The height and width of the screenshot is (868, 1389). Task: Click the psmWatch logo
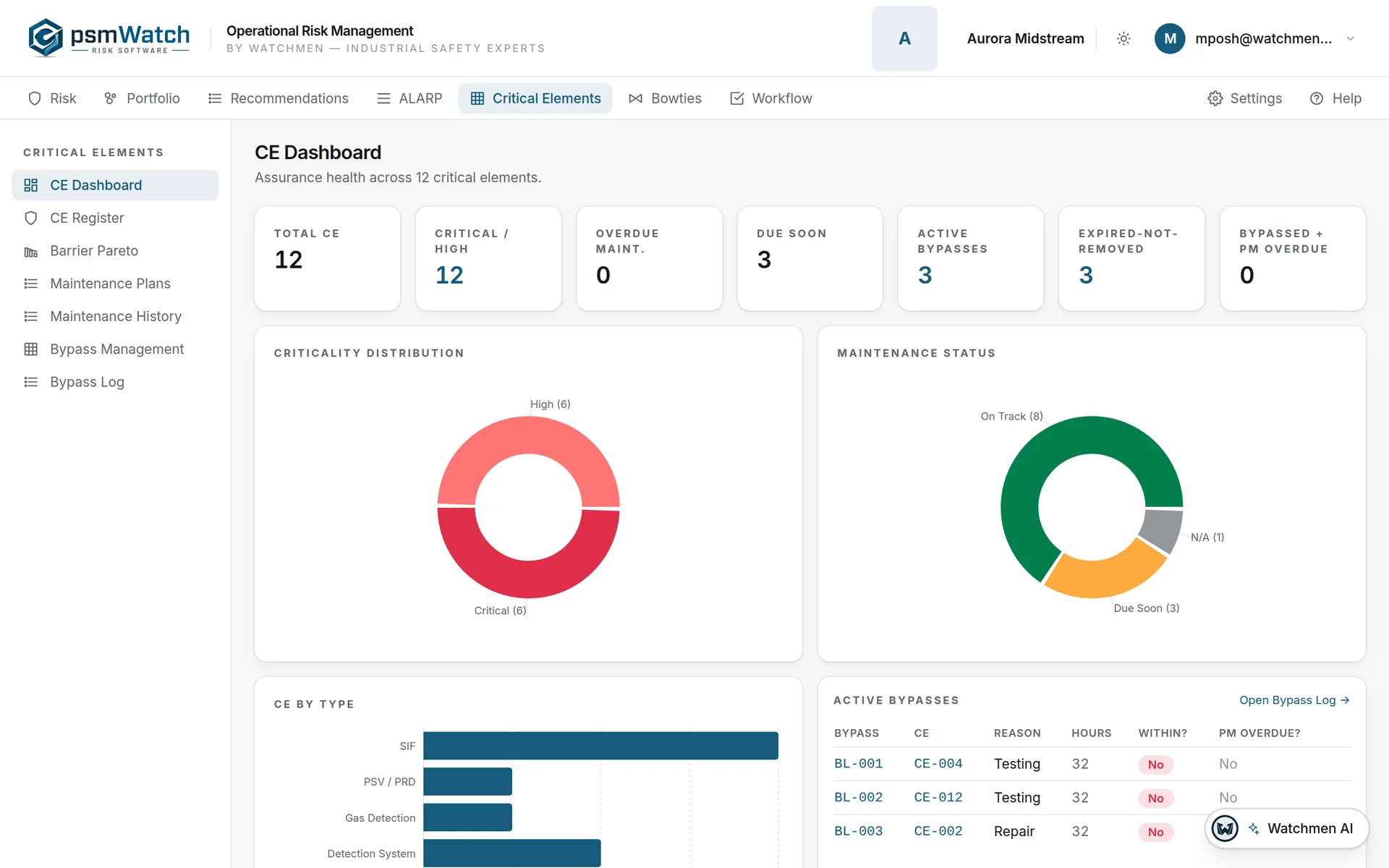109,38
